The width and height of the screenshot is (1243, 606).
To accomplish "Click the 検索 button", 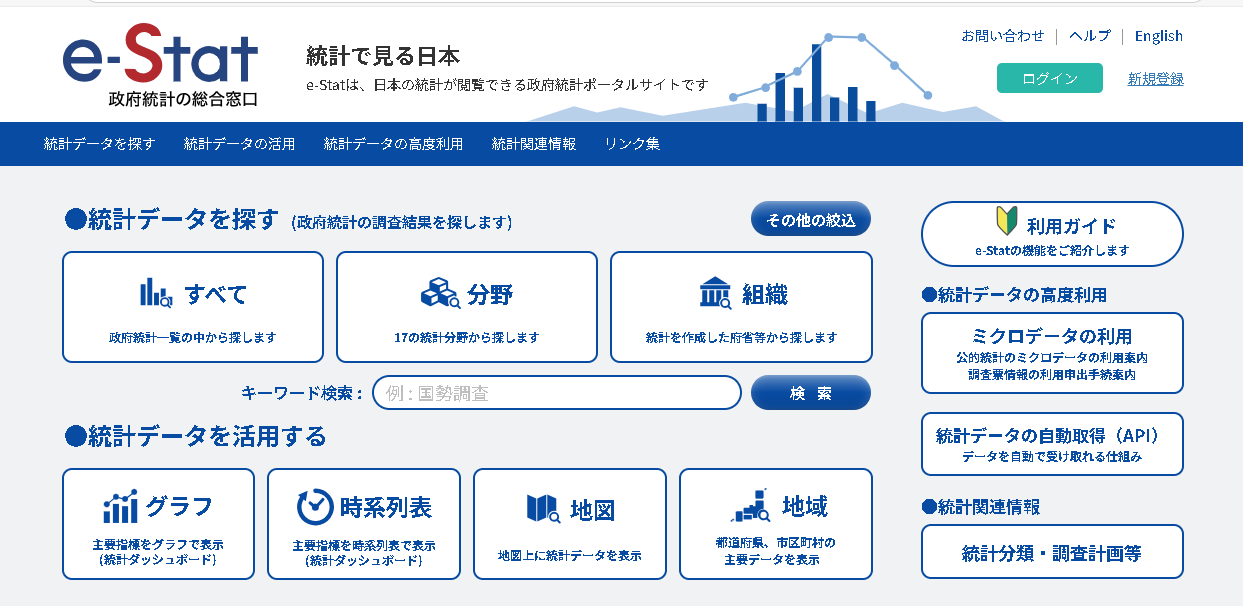I will pos(811,393).
